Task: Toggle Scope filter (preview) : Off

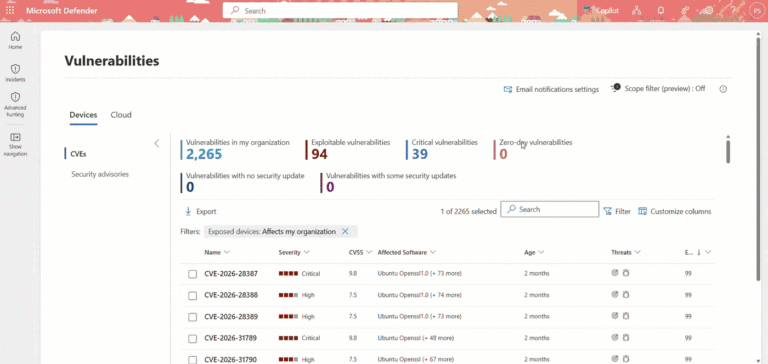Action: pyautogui.click(x=658, y=89)
